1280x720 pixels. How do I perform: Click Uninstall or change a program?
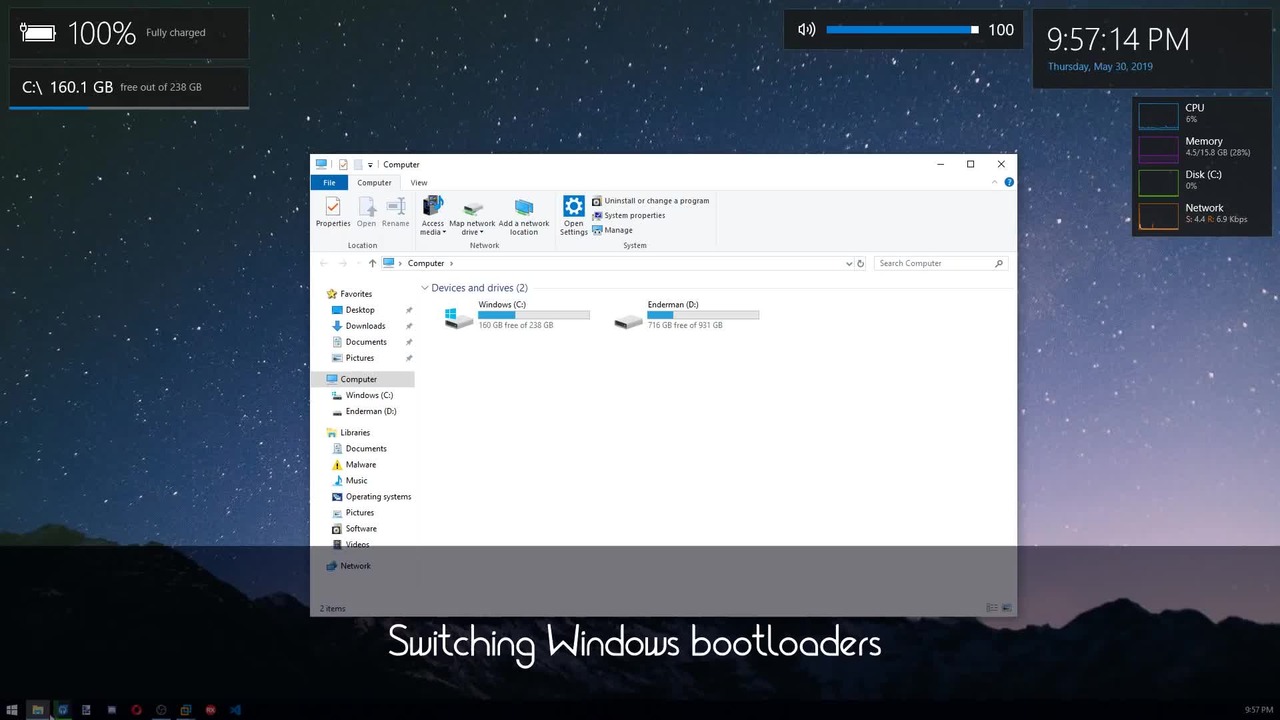[650, 201]
